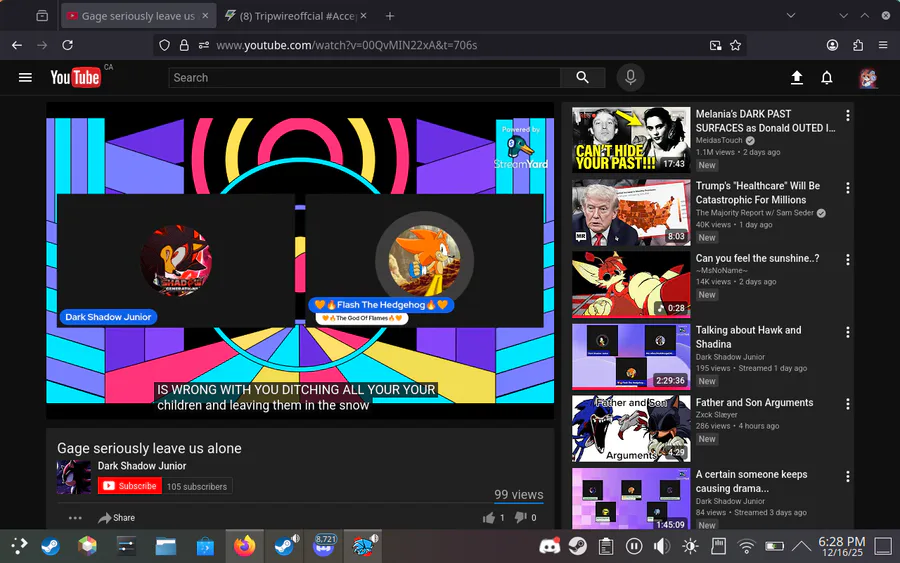Screen dimensions: 900x563
Task: Open more actions ellipsis below video
Action: pyautogui.click(x=75, y=518)
